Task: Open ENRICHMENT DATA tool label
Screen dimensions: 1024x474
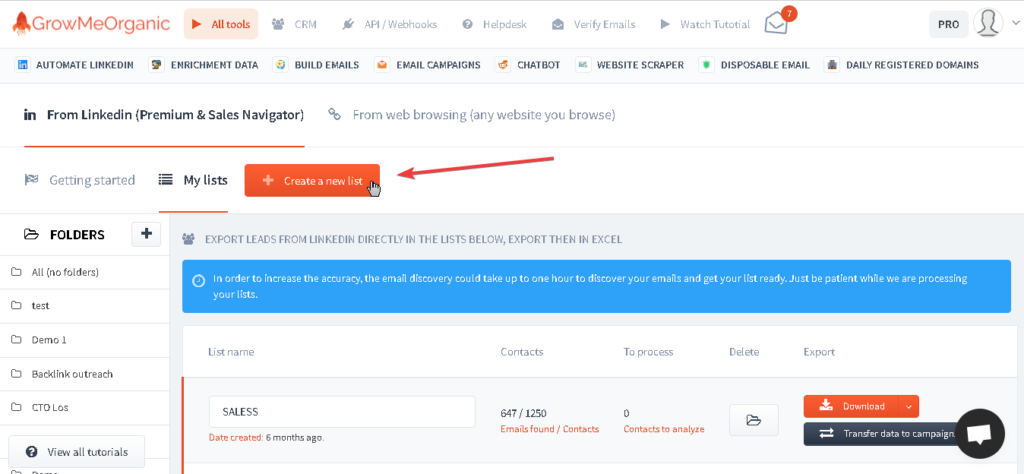Action: (x=214, y=65)
